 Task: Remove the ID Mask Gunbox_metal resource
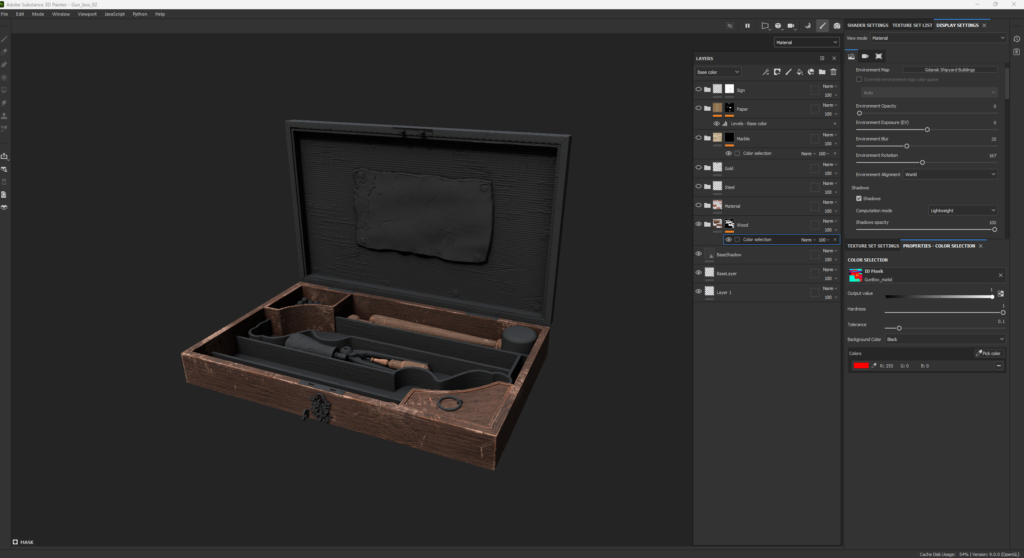(x=1000, y=275)
